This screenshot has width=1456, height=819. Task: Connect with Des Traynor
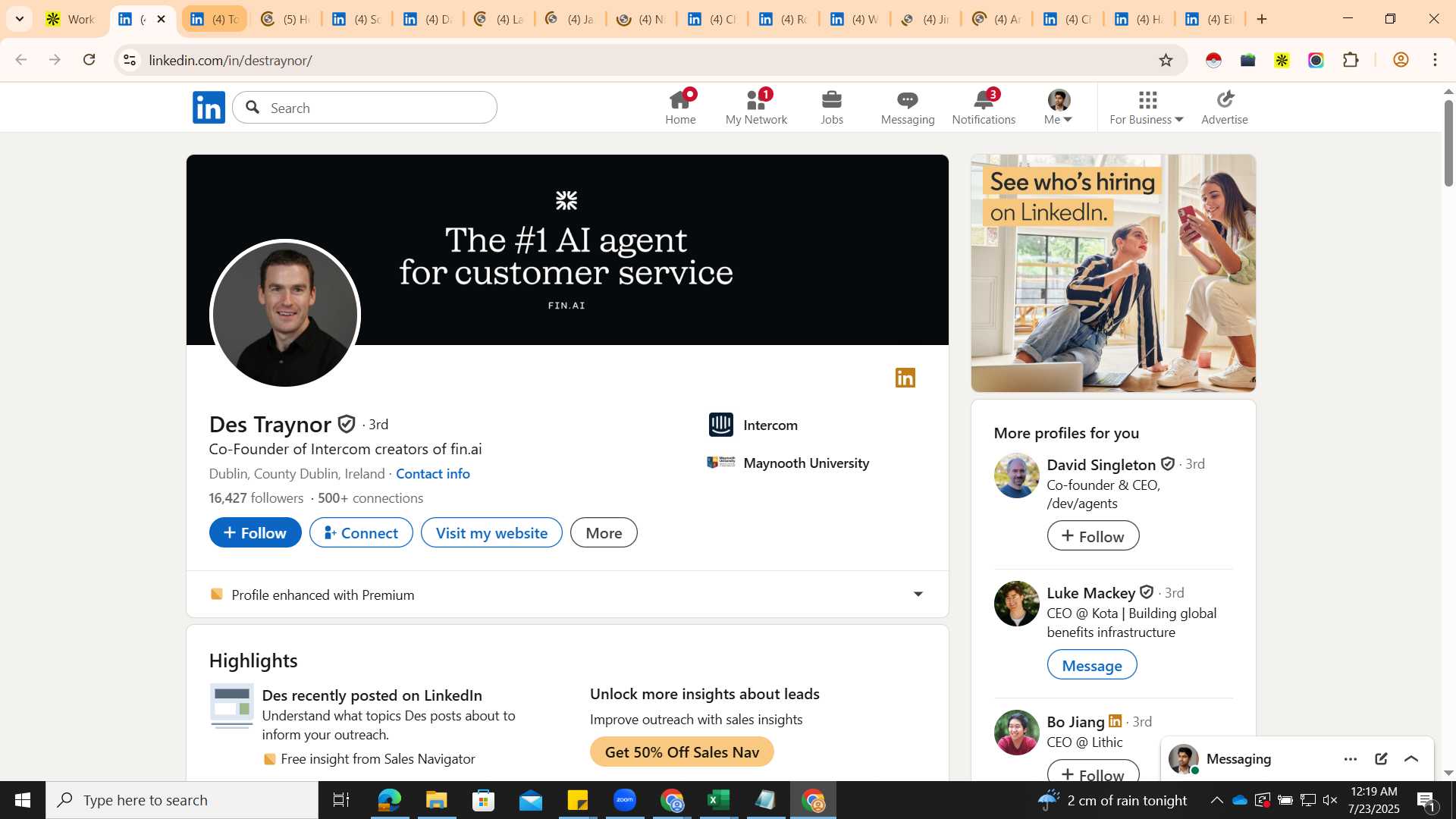coord(361,532)
